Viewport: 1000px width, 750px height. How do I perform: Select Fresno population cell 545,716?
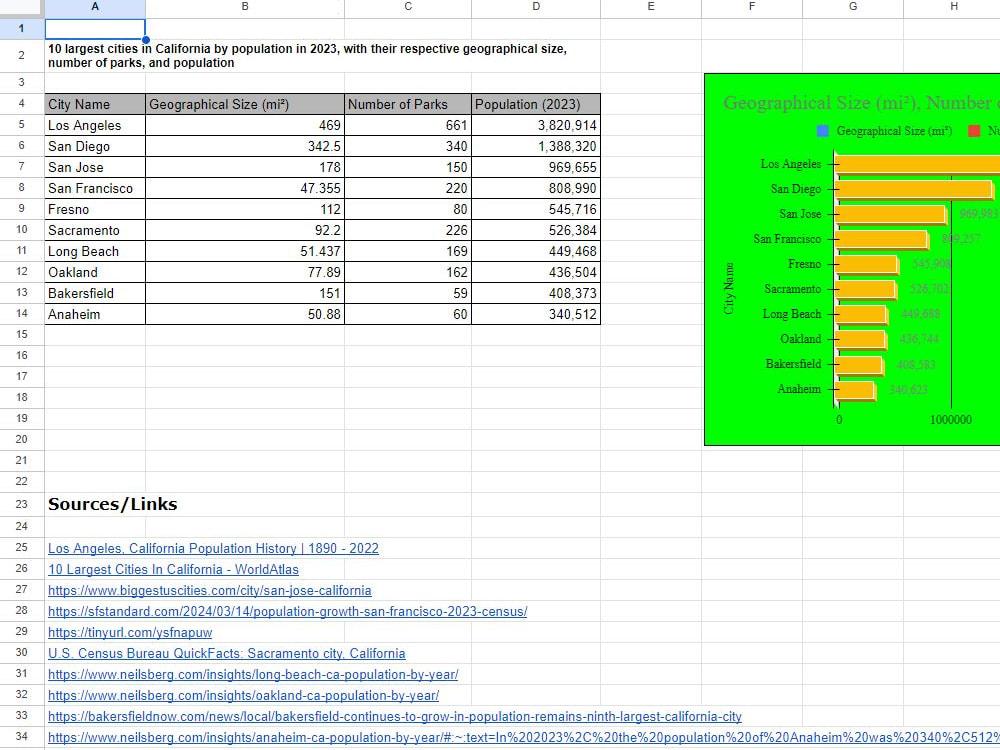[x=536, y=210]
